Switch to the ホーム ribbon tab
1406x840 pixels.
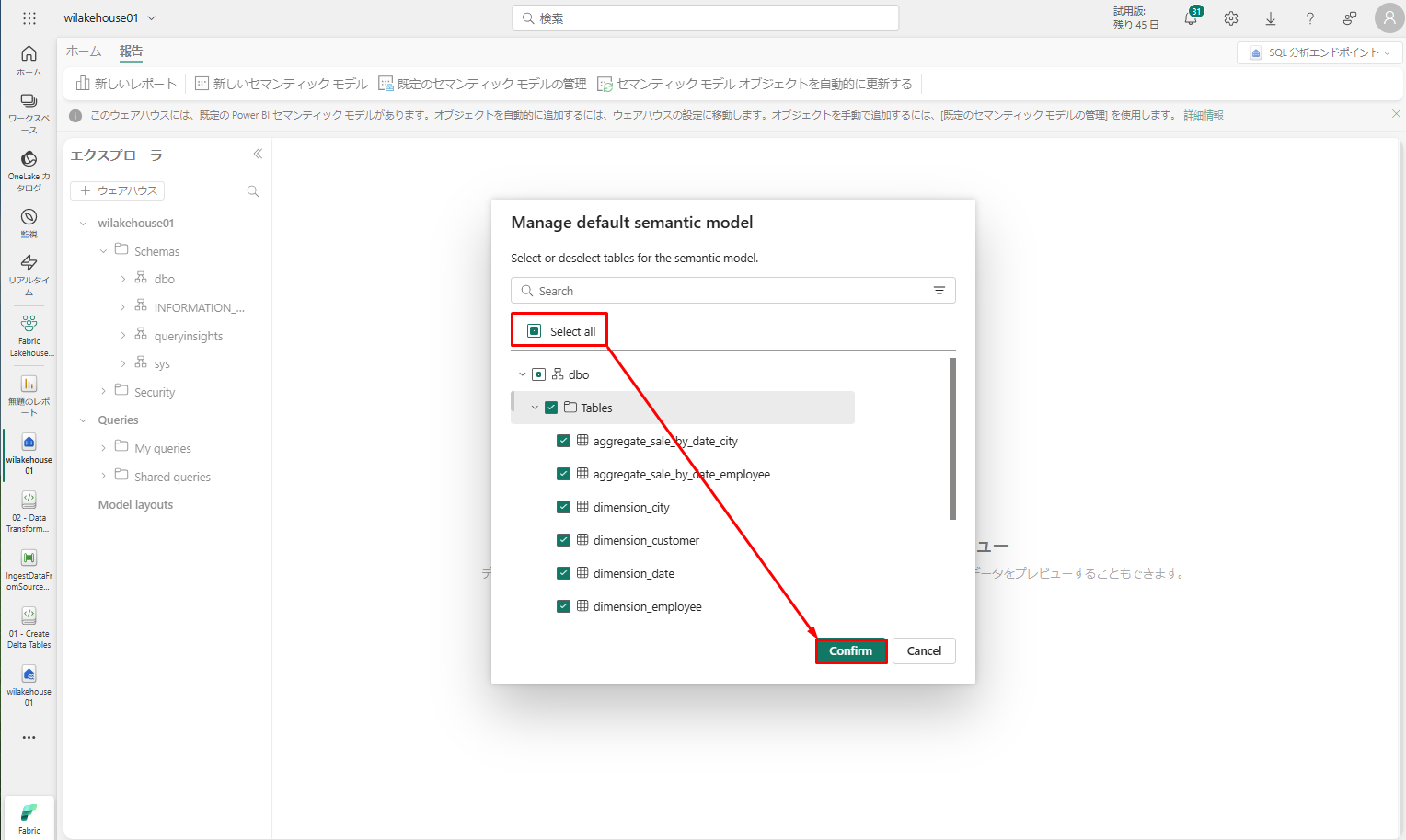point(84,52)
